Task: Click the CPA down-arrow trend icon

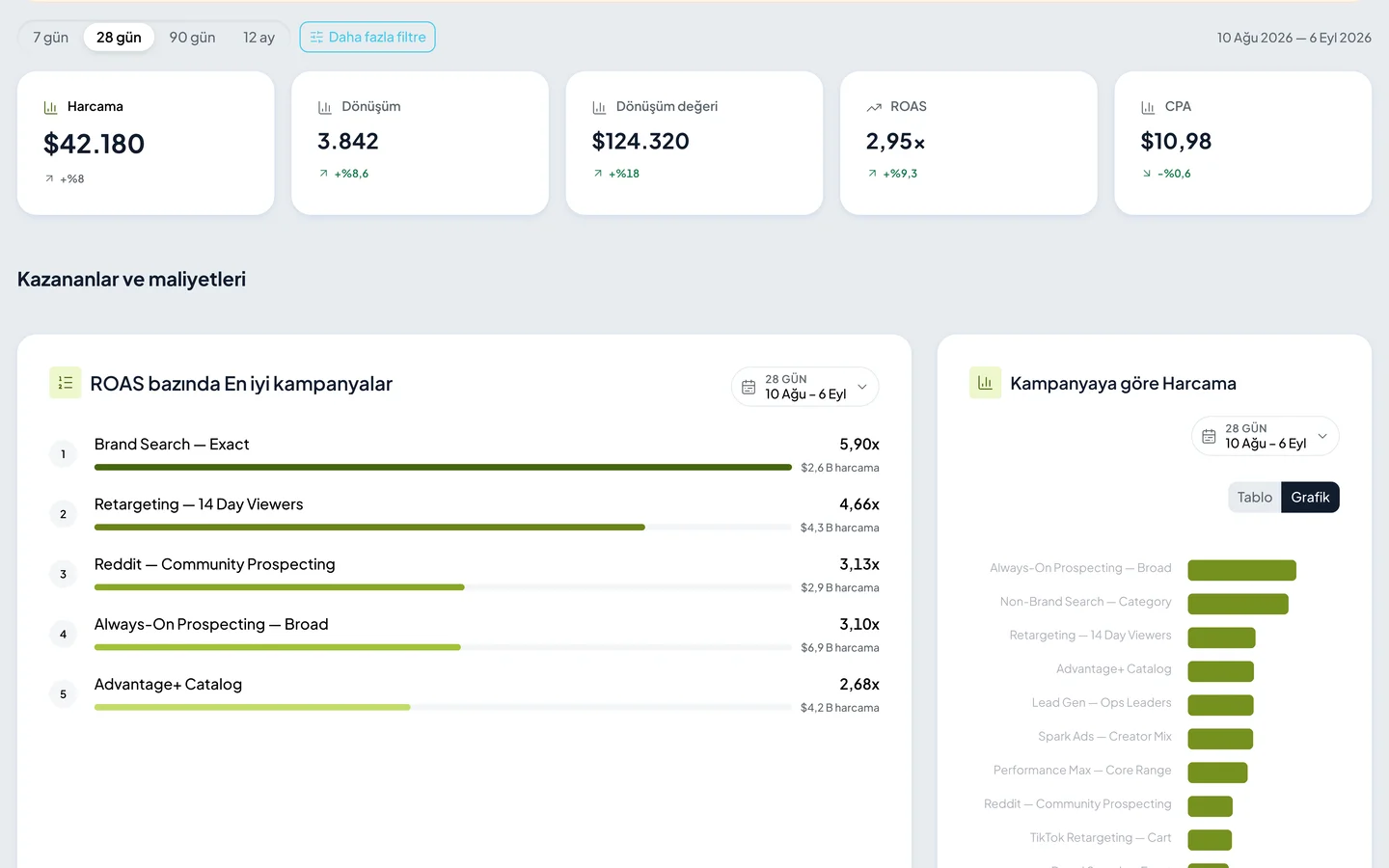Action: pyautogui.click(x=1147, y=174)
